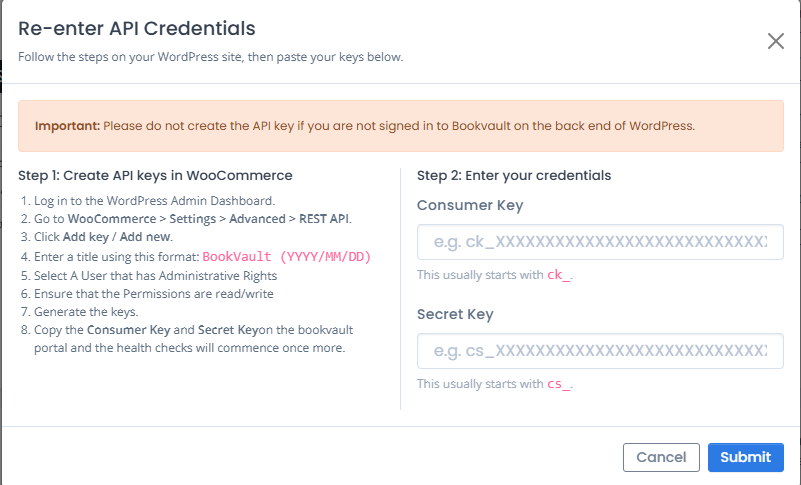Click the Generate the keys step
Viewport: 801px width, 485px height.
pos(85,312)
